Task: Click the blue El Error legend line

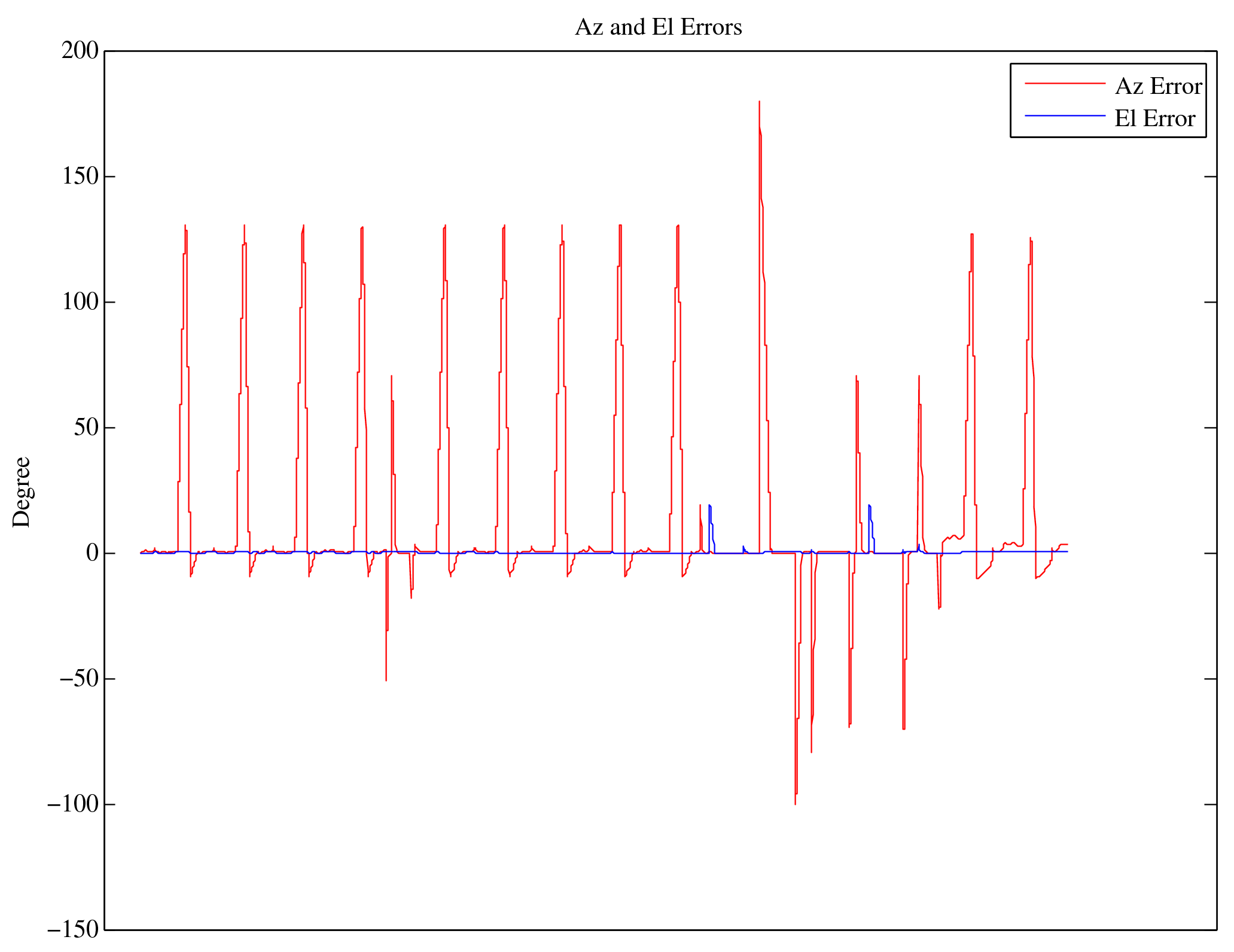Action: pos(1065,115)
